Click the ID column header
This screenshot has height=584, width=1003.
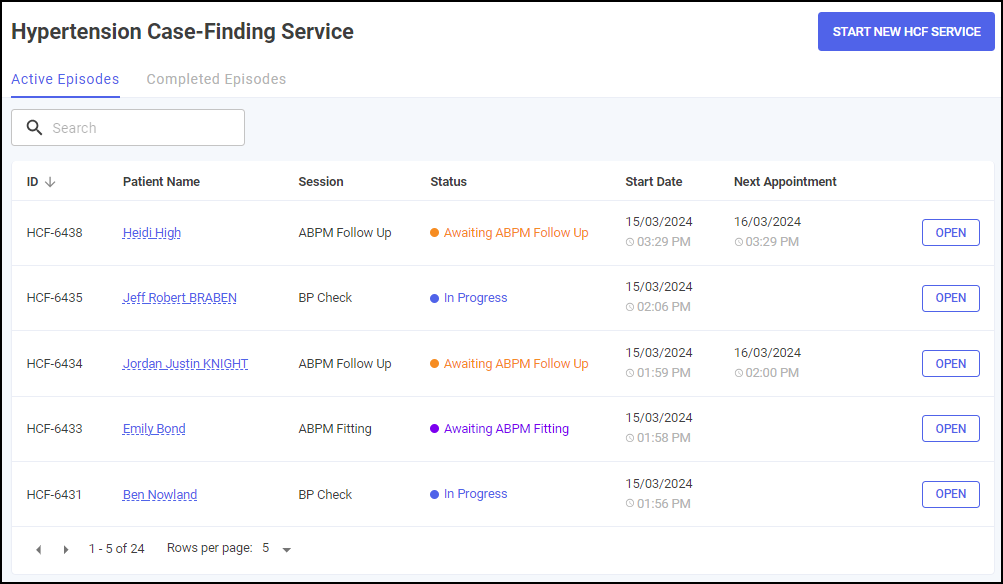[33, 182]
